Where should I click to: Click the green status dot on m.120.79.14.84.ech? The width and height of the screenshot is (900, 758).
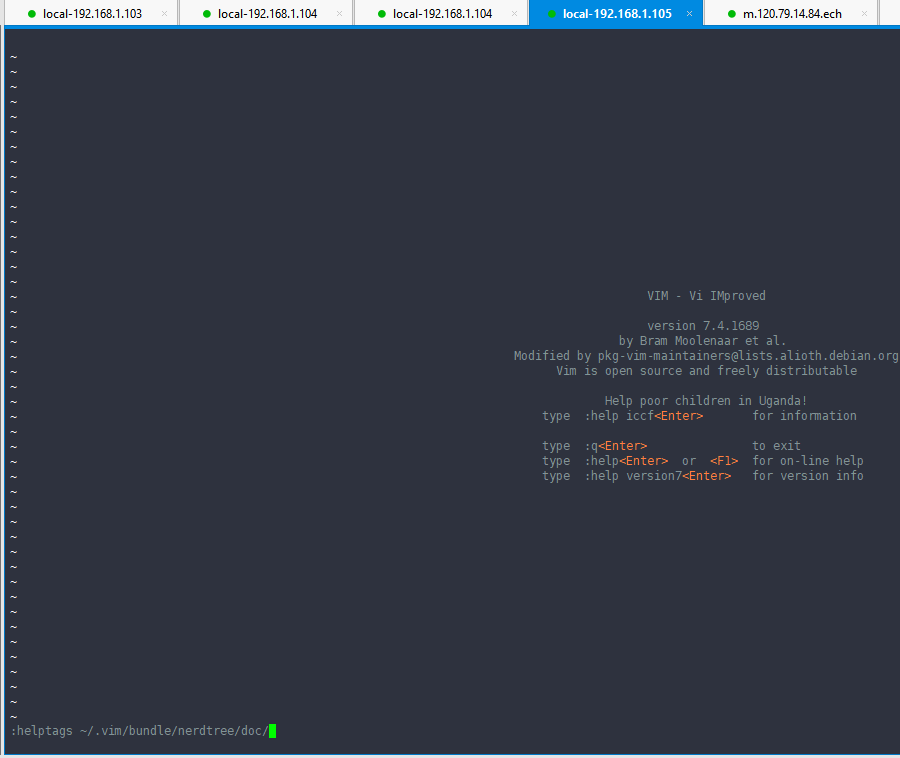731,14
